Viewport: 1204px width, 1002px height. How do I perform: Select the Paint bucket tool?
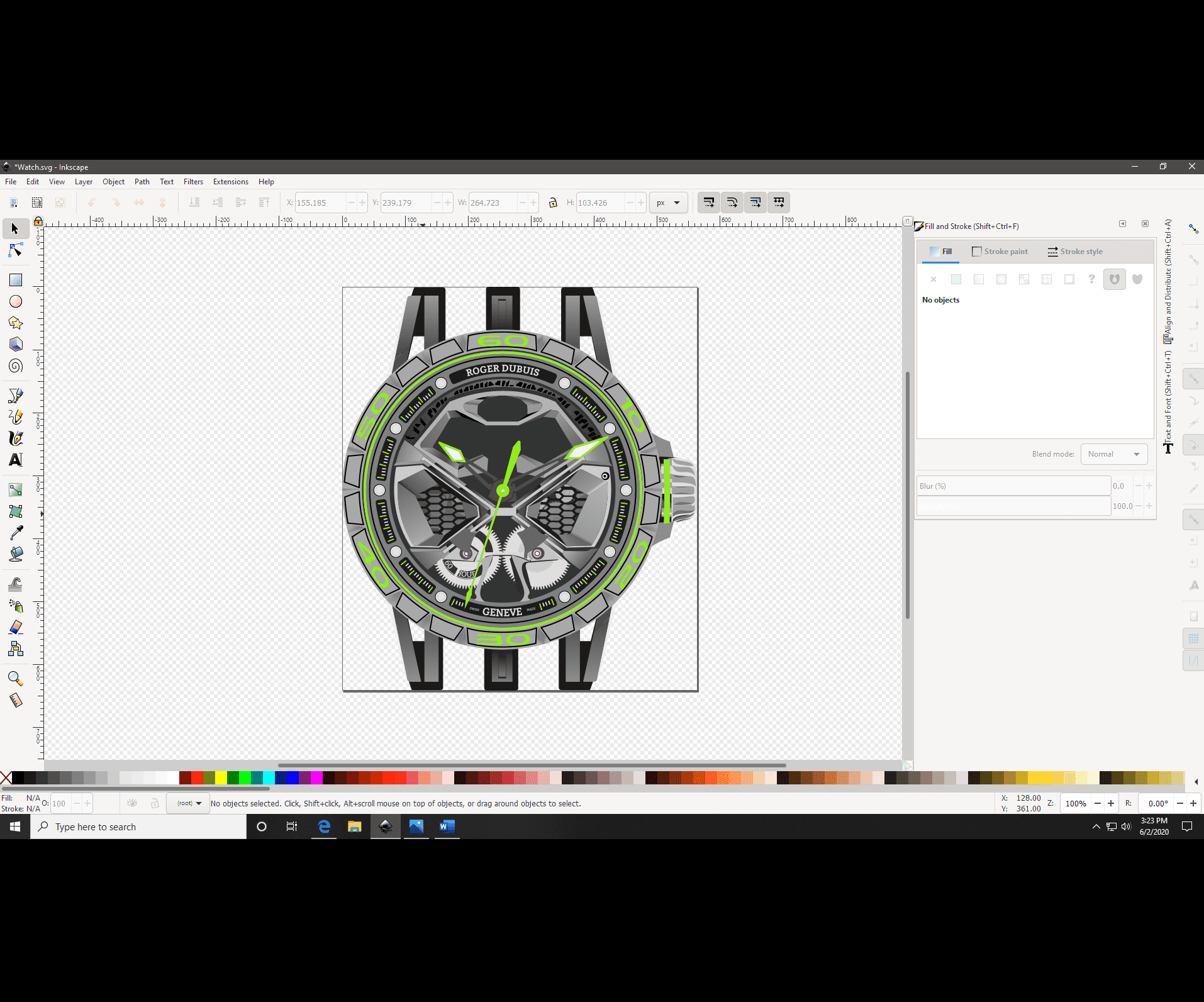point(16,554)
